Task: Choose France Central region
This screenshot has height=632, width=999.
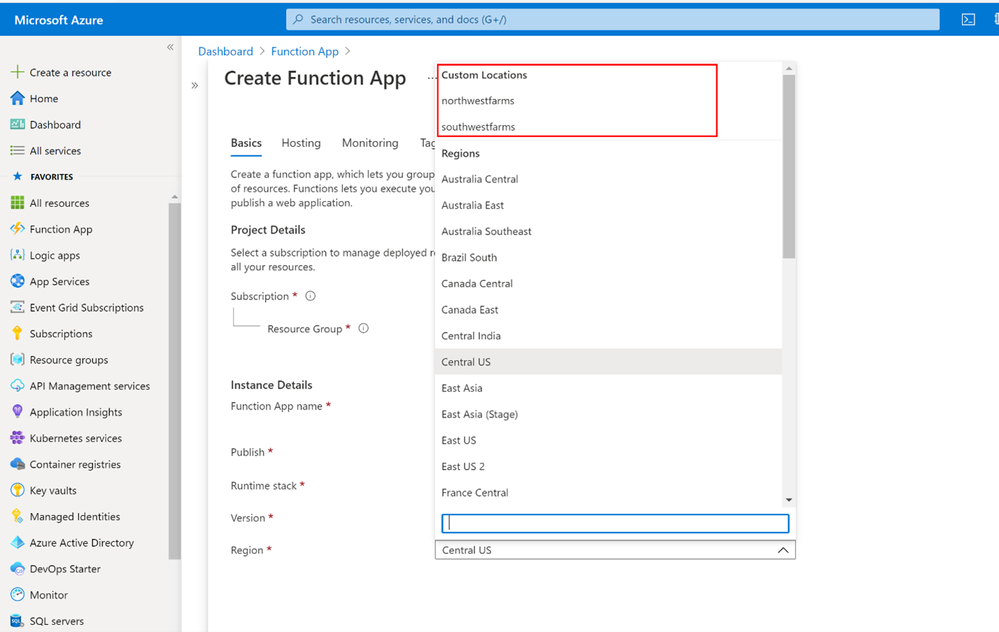Action: (608, 492)
